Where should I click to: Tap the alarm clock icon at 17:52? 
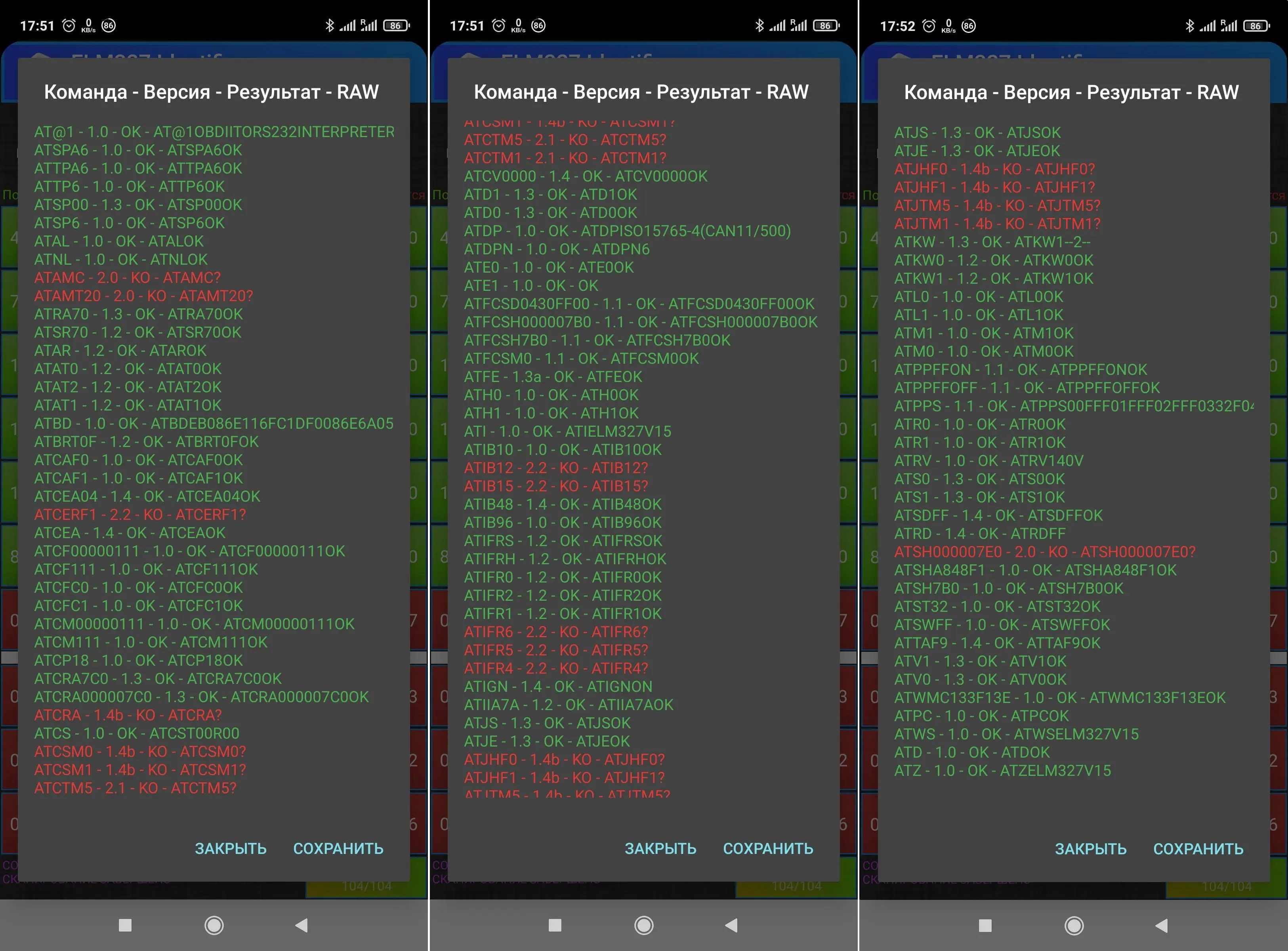click(928, 25)
